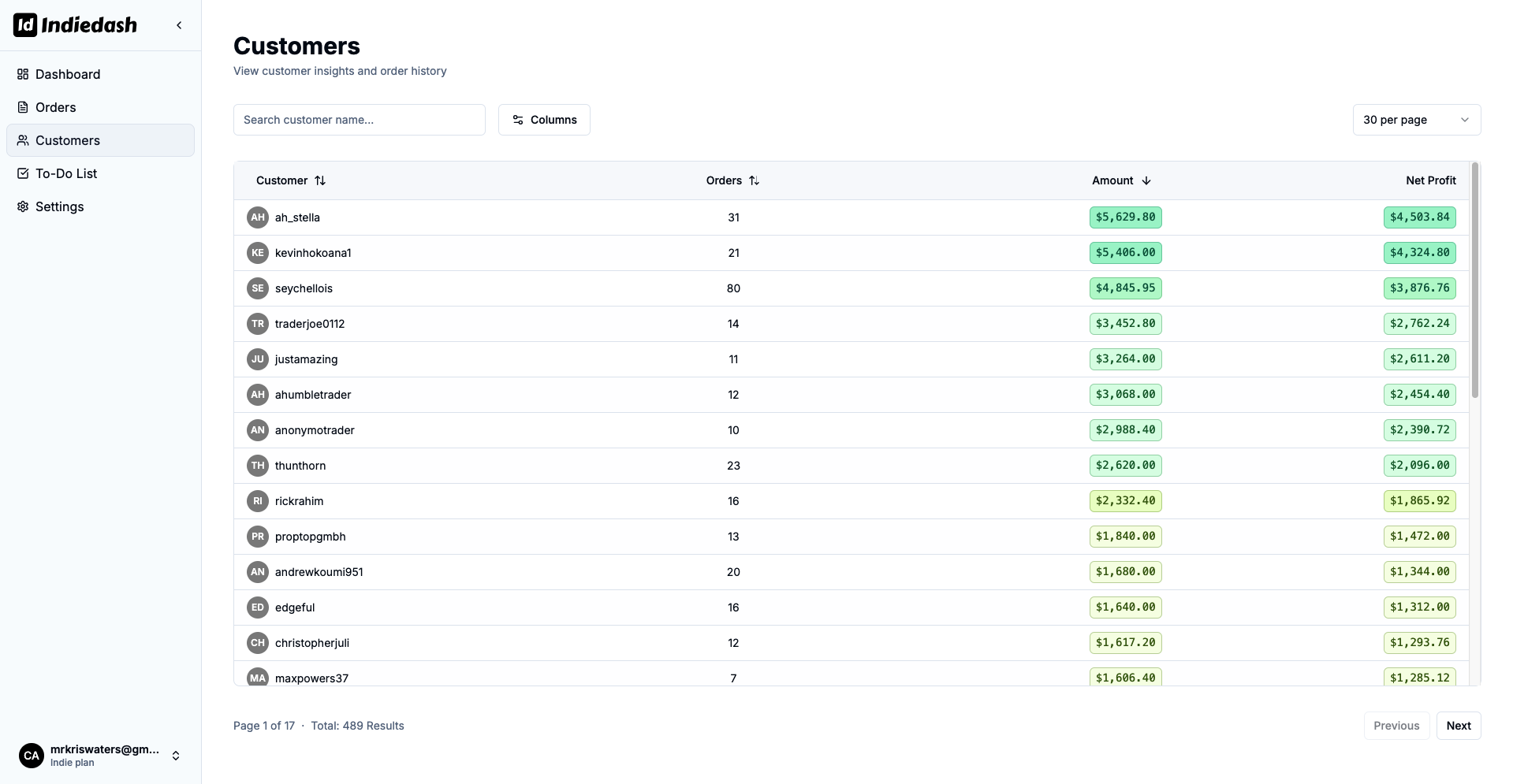This screenshot has height=784, width=1513.
Task: Sort by Orders column arrows icon
Action: point(755,180)
